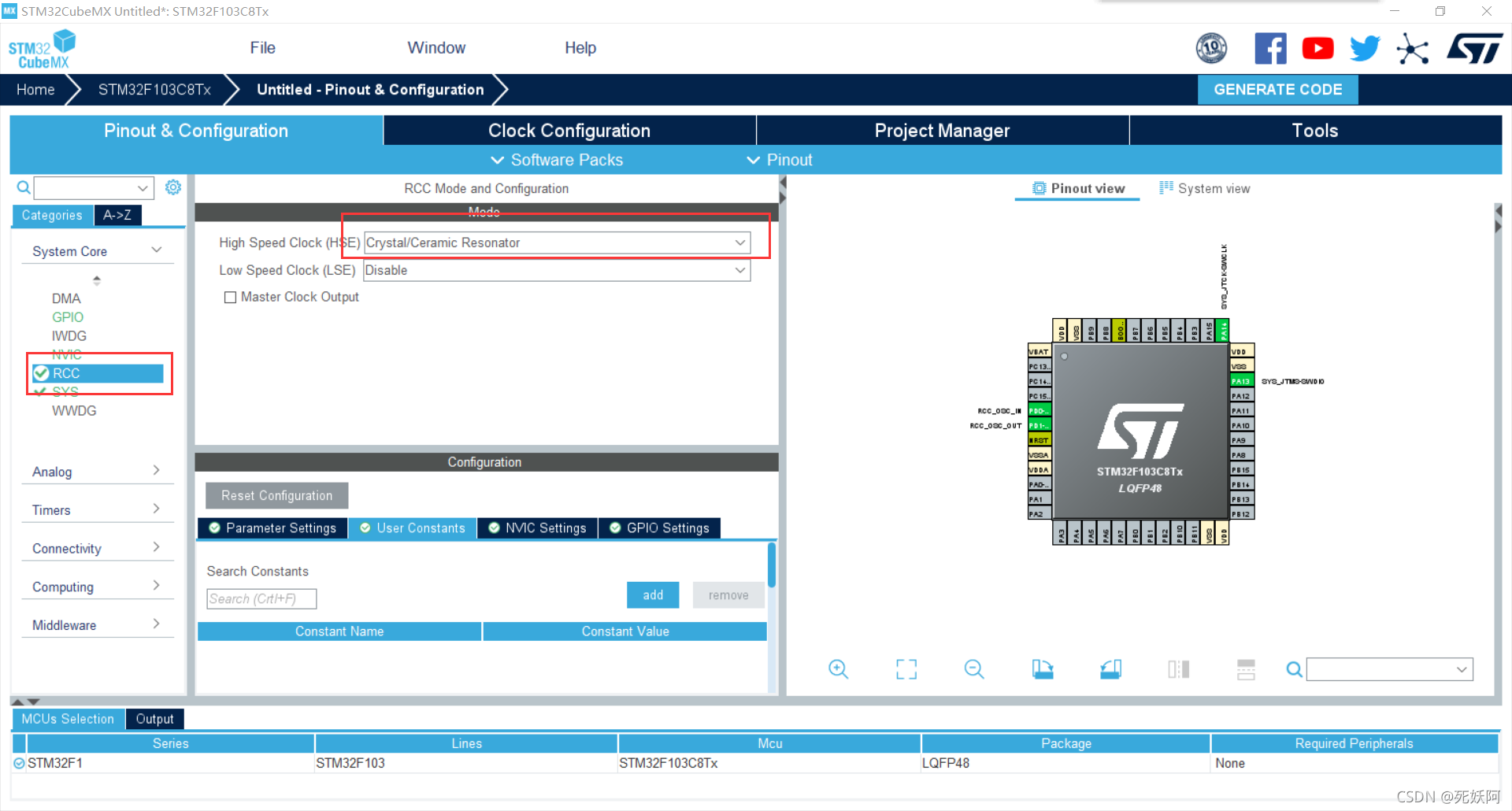The height and width of the screenshot is (811, 1512).
Task: Switch to Project Manager tab
Action: tap(943, 131)
